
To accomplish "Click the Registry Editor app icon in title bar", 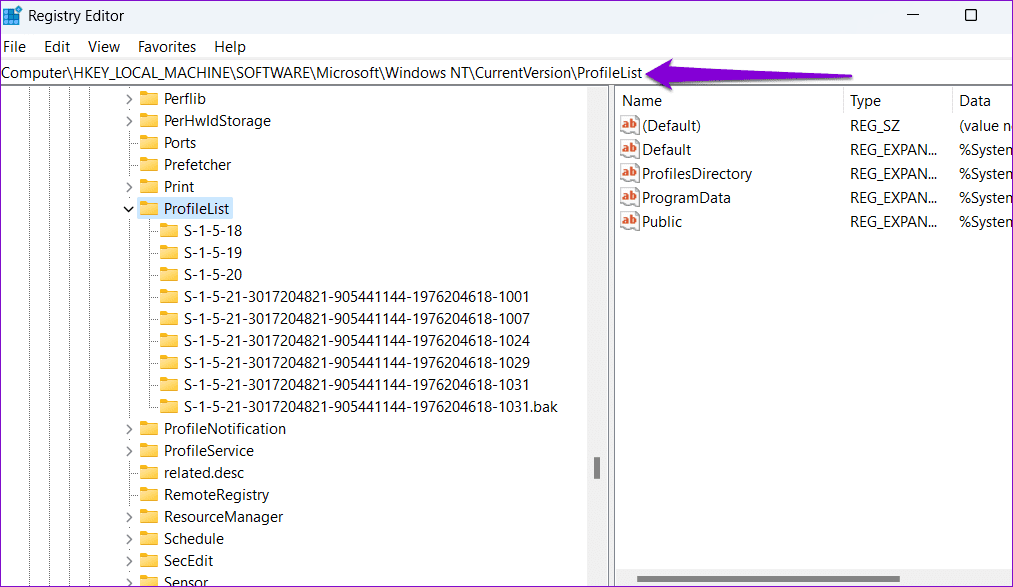I will (12, 15).
